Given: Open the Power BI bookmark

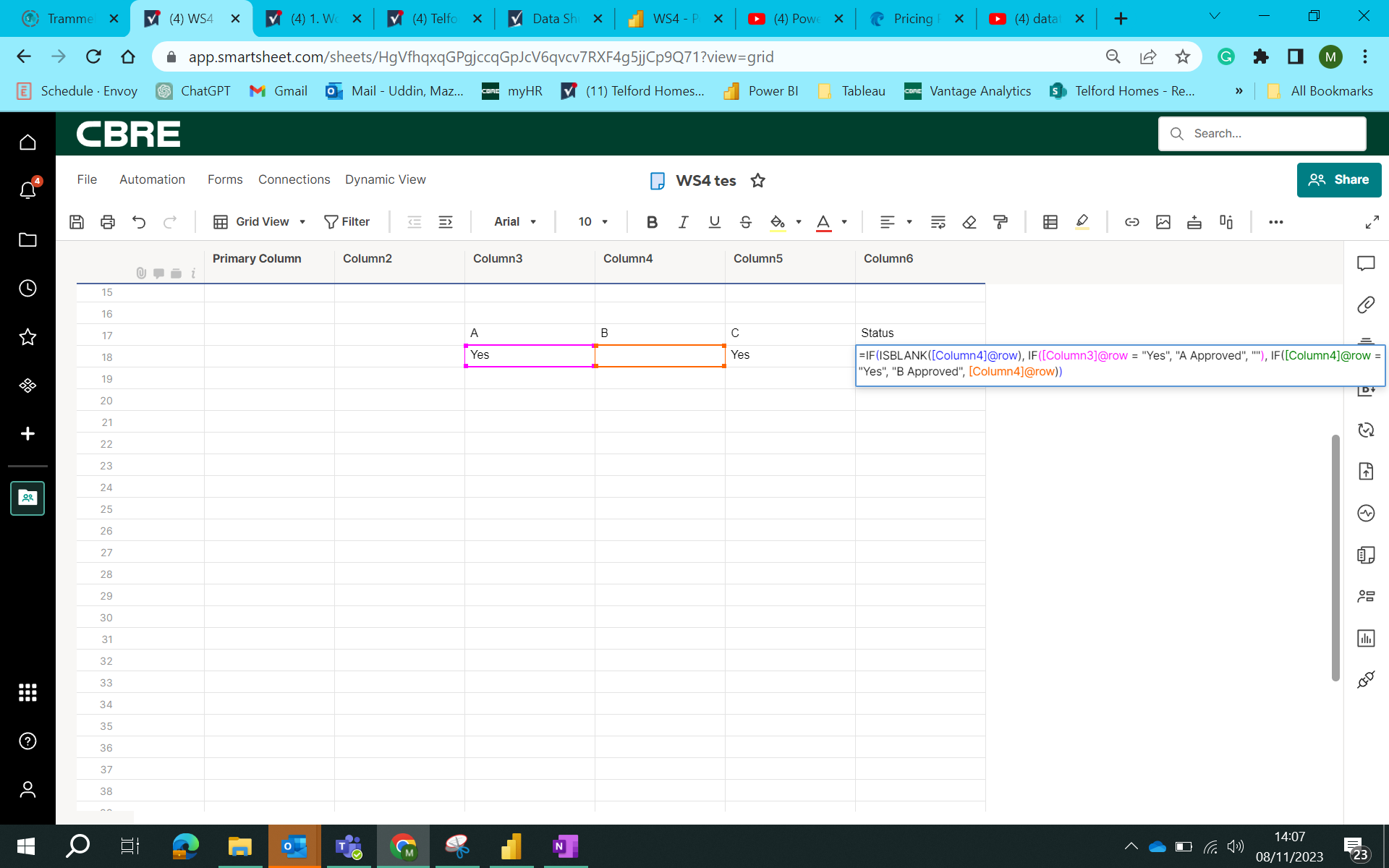Looking at the screenshot, I should tap(761, 91).
